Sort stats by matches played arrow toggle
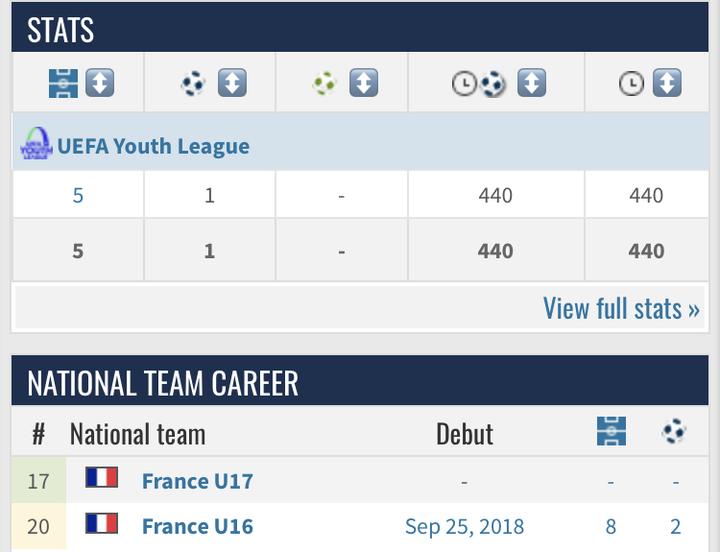 point(99,83)
